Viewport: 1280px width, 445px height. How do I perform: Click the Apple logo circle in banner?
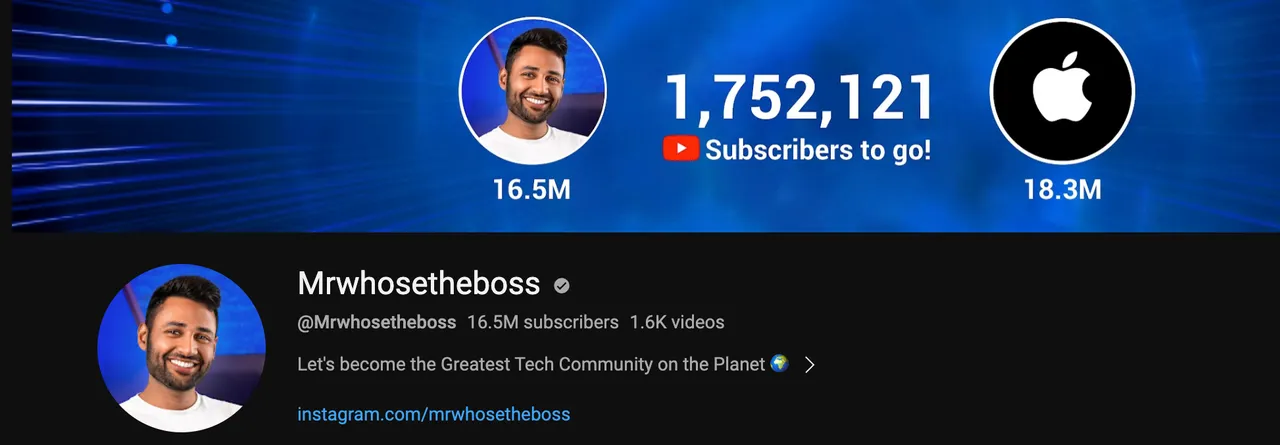[1062, 91]
